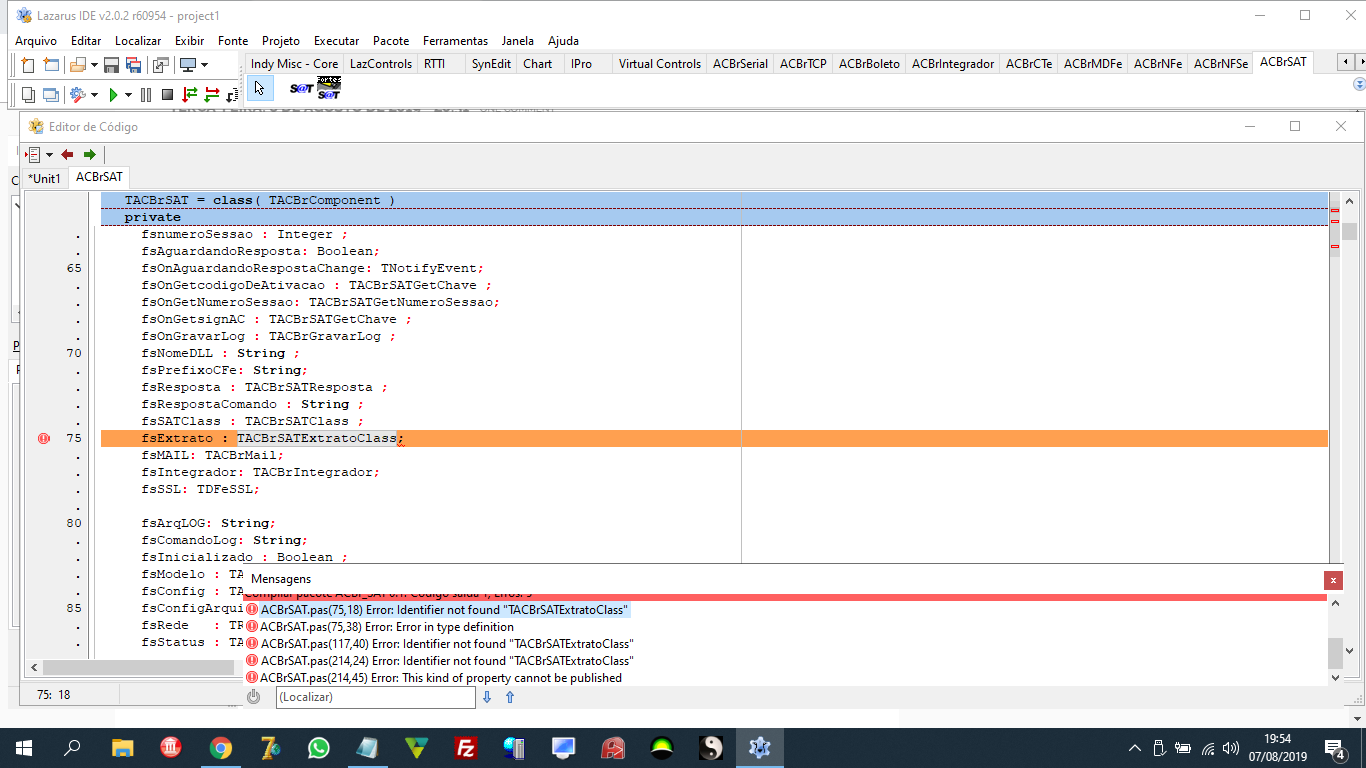Switch to the LazControls palette tab
Viewport: 1366px width, 768px height.
tap(381, 63)
